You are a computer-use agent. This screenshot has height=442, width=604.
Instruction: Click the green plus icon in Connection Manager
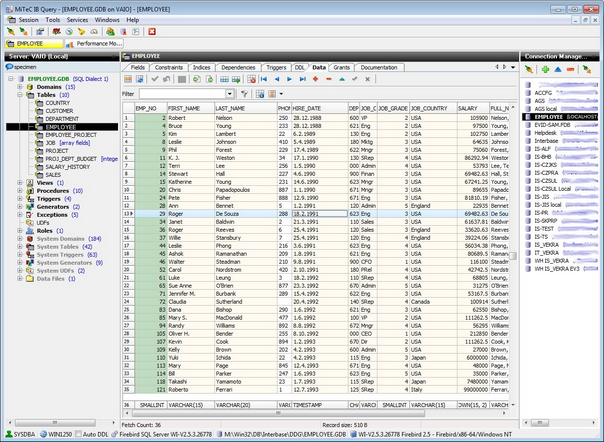tap(544, 69)
